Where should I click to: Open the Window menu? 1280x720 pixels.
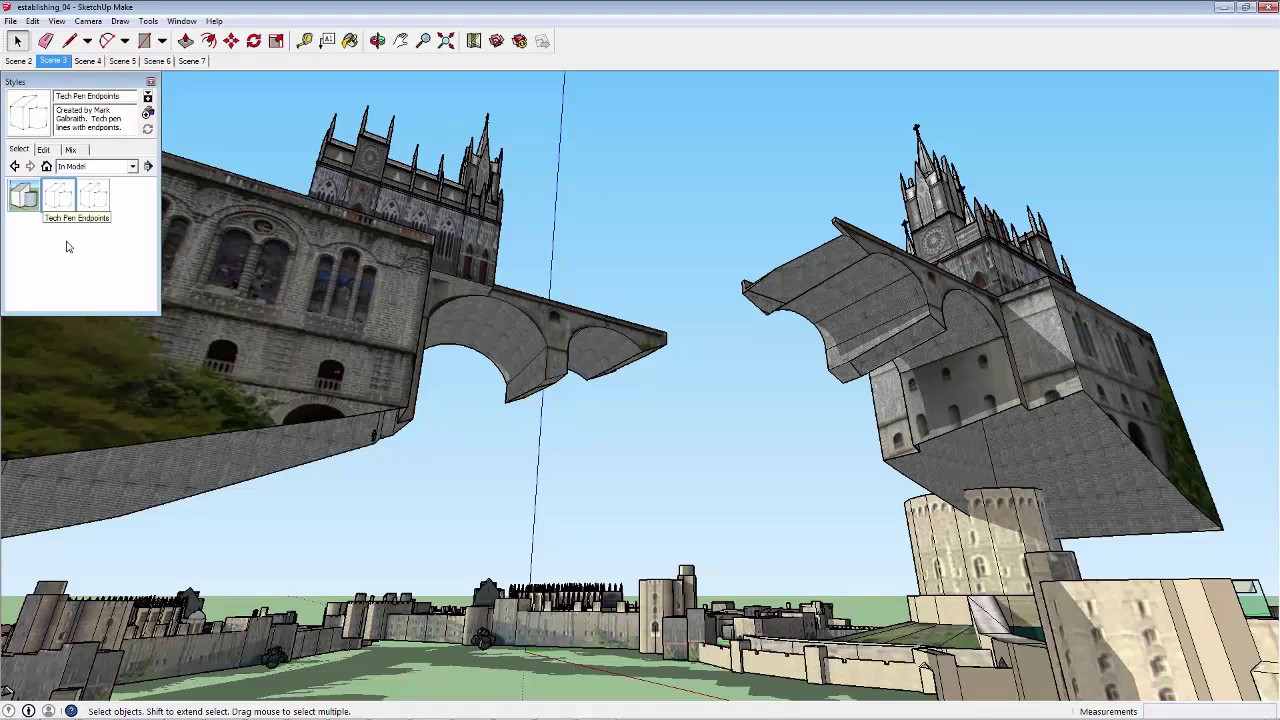[x=182, y=21]
